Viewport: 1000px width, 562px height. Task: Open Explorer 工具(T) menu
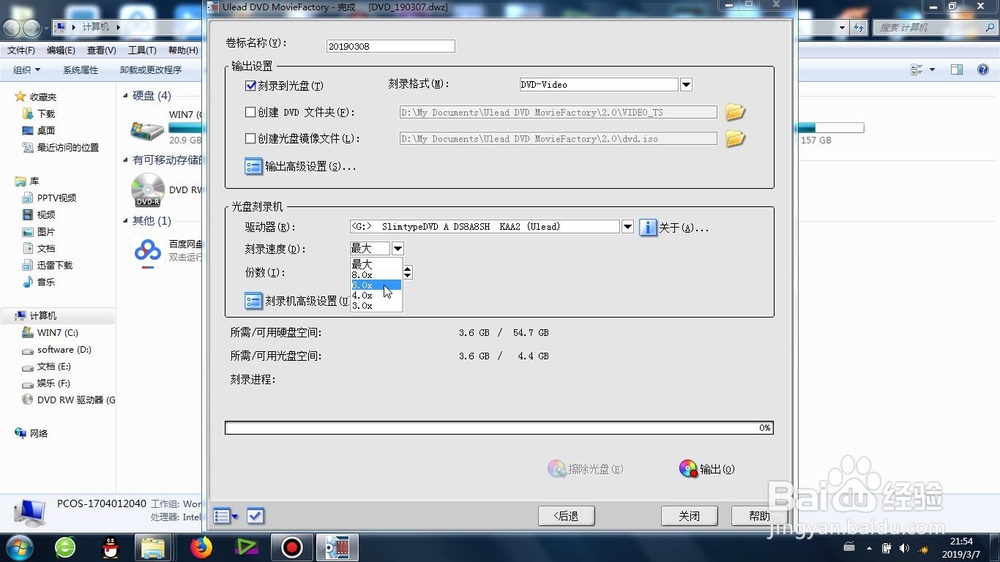(142, 50)
